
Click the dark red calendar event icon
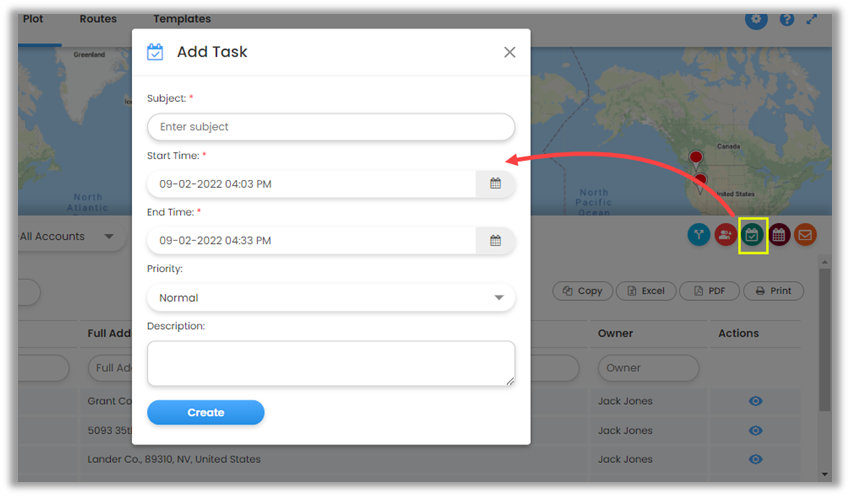click(779, 235)
